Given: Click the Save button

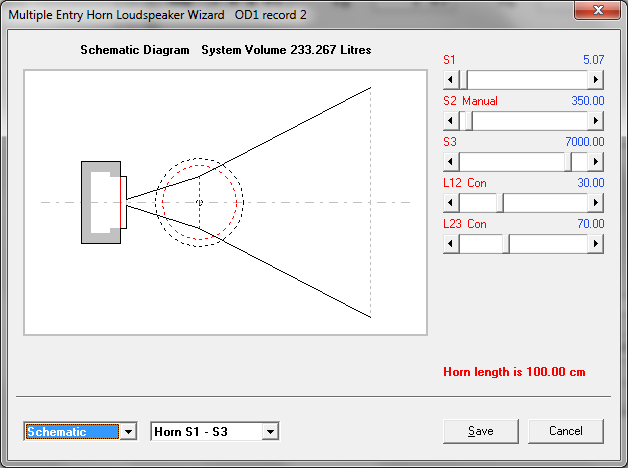Looking at the screenshot, I should [481, 431].
